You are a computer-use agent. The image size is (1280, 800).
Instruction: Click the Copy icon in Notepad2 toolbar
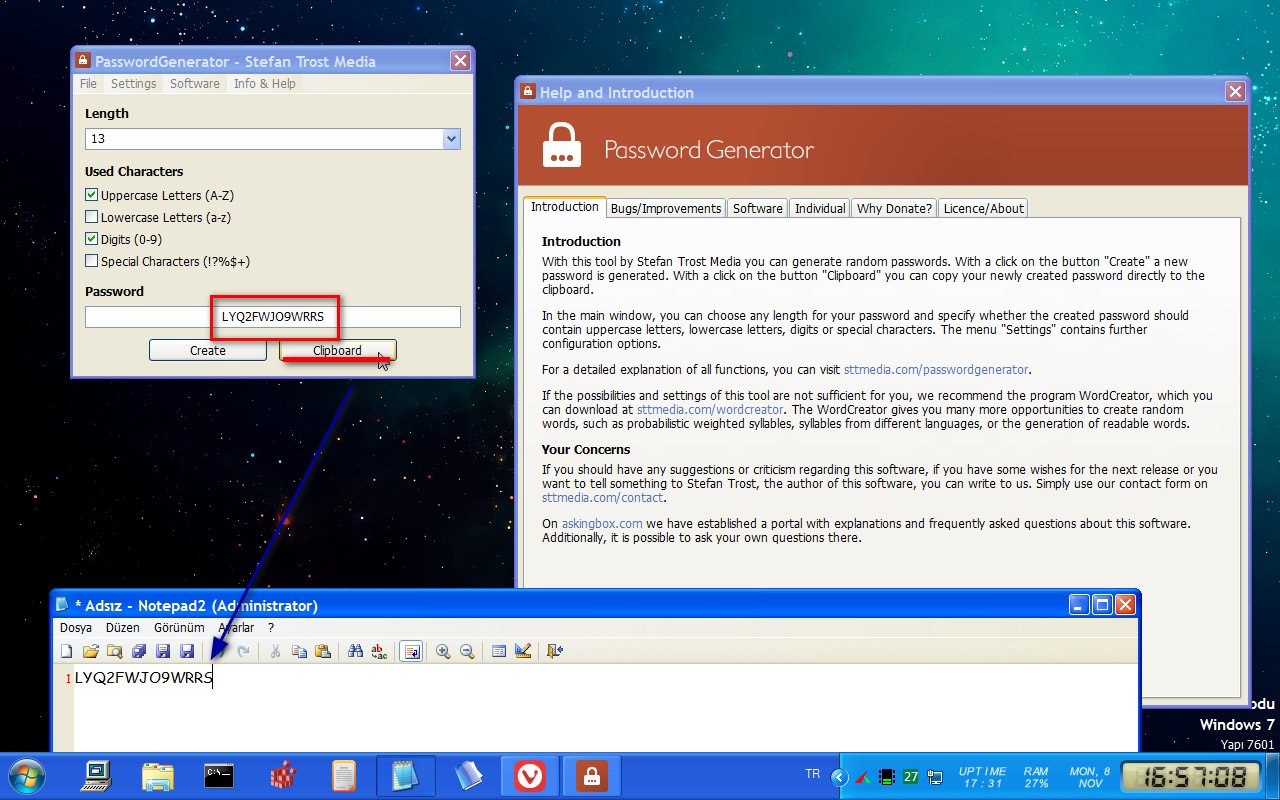[299, 651]
